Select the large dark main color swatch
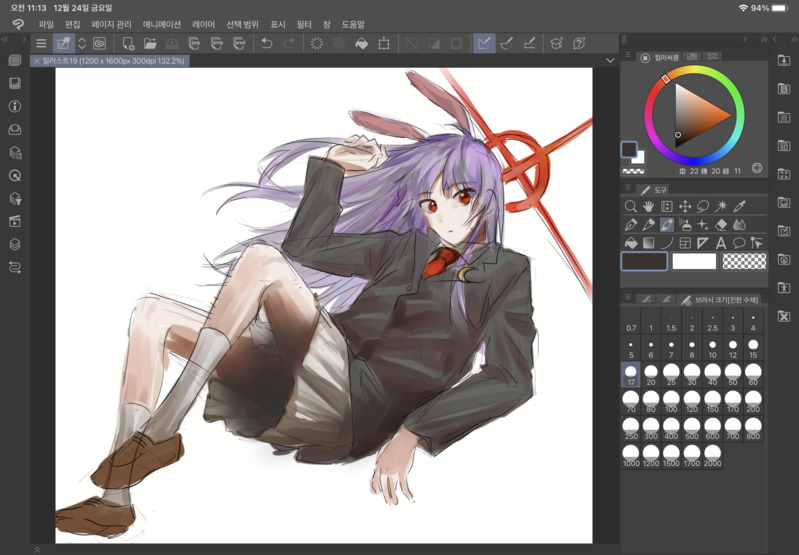This screenshot has width=799, height=555. (x=644, y=261)
